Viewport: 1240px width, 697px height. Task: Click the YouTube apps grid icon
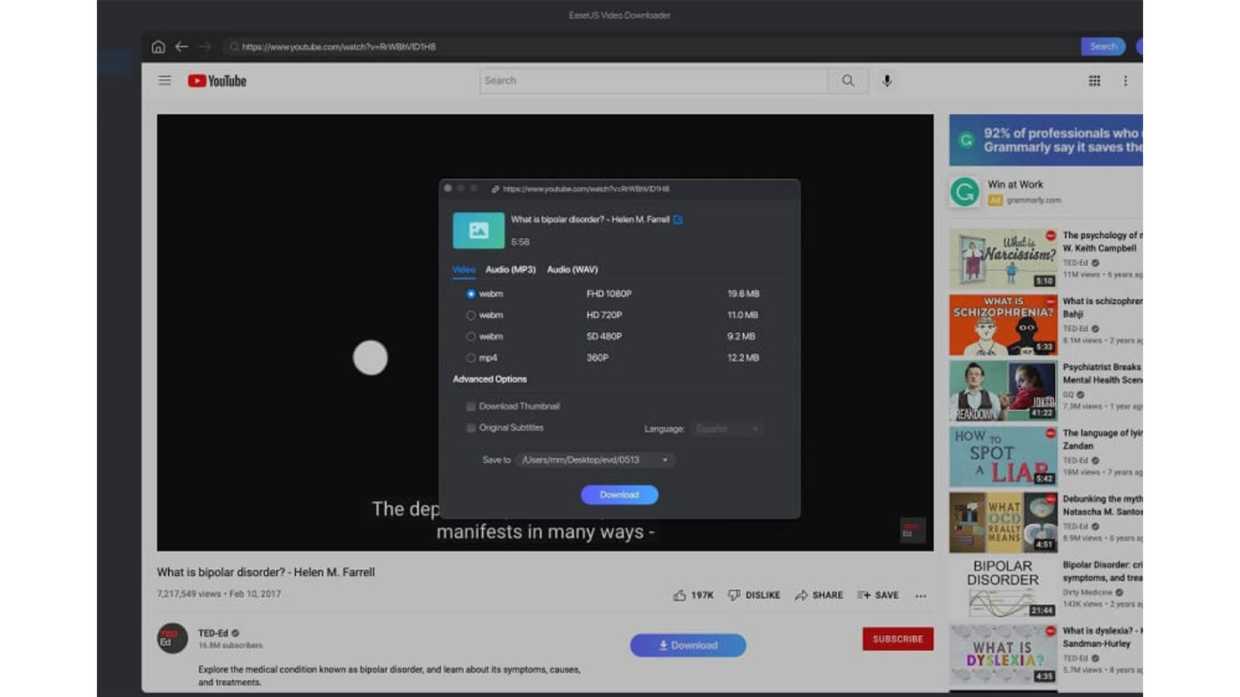1094,81
